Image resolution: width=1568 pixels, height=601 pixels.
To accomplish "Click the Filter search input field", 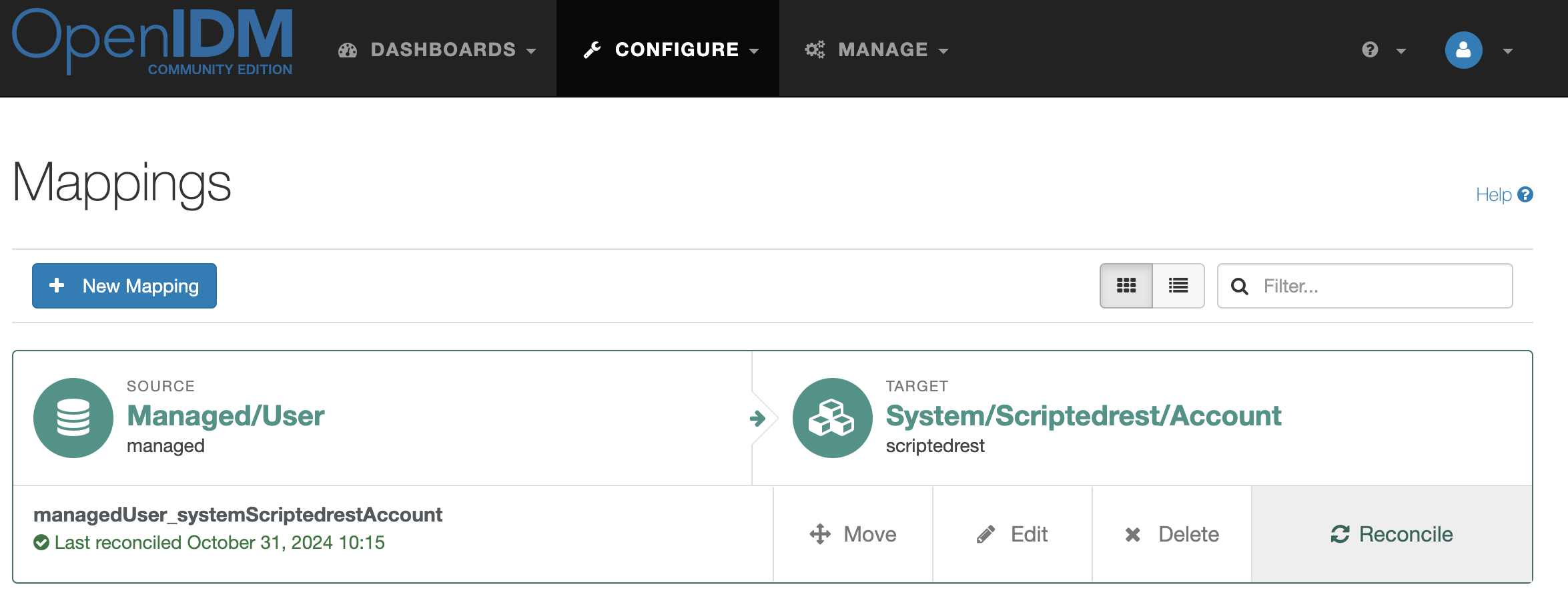I will point(1365,286).
